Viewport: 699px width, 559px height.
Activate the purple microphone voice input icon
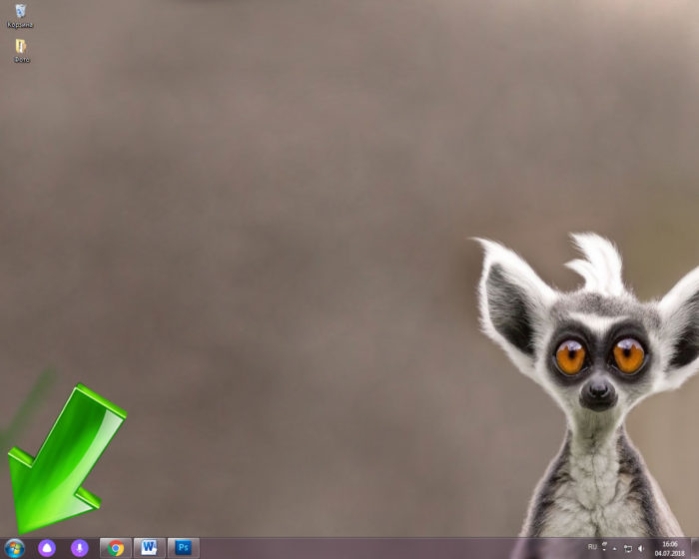tap(79, 548)
